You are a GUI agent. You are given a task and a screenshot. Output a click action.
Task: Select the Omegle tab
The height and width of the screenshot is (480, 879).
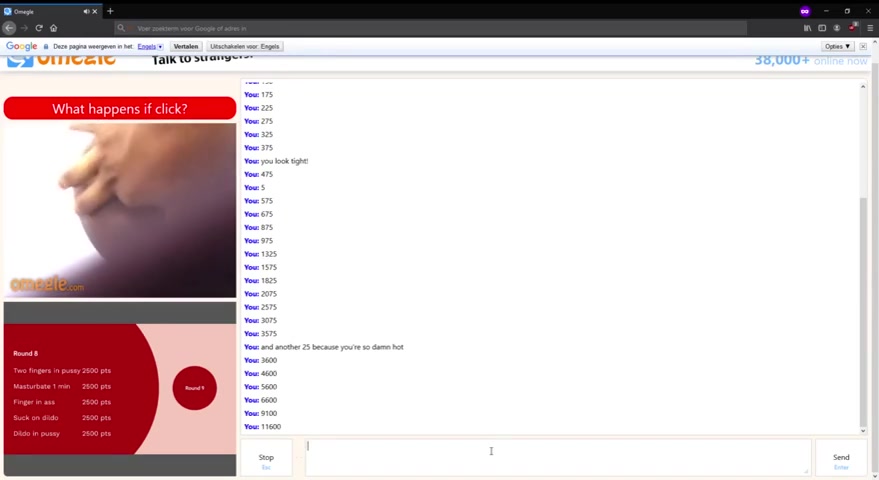50,11
